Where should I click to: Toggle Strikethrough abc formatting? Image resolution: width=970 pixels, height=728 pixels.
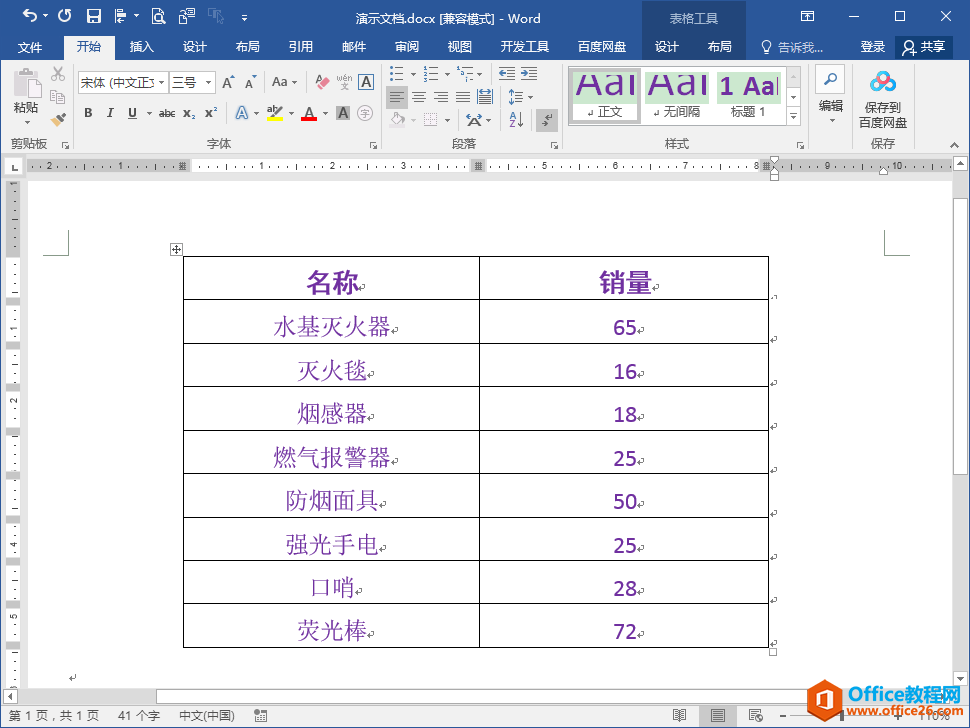click(x=166, y=113)
